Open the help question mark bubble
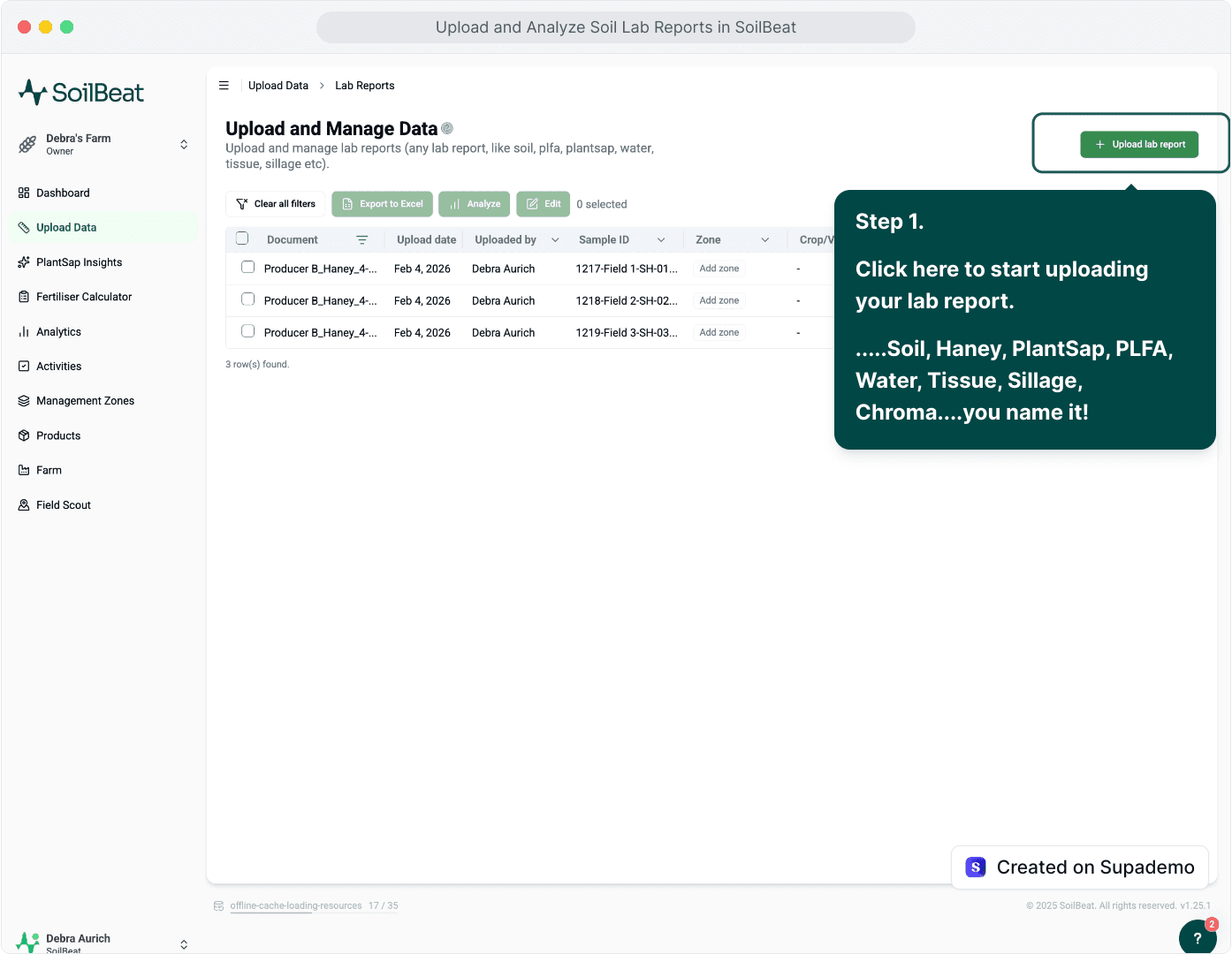The image size is (1232, 954). (x=1198, y=937)
